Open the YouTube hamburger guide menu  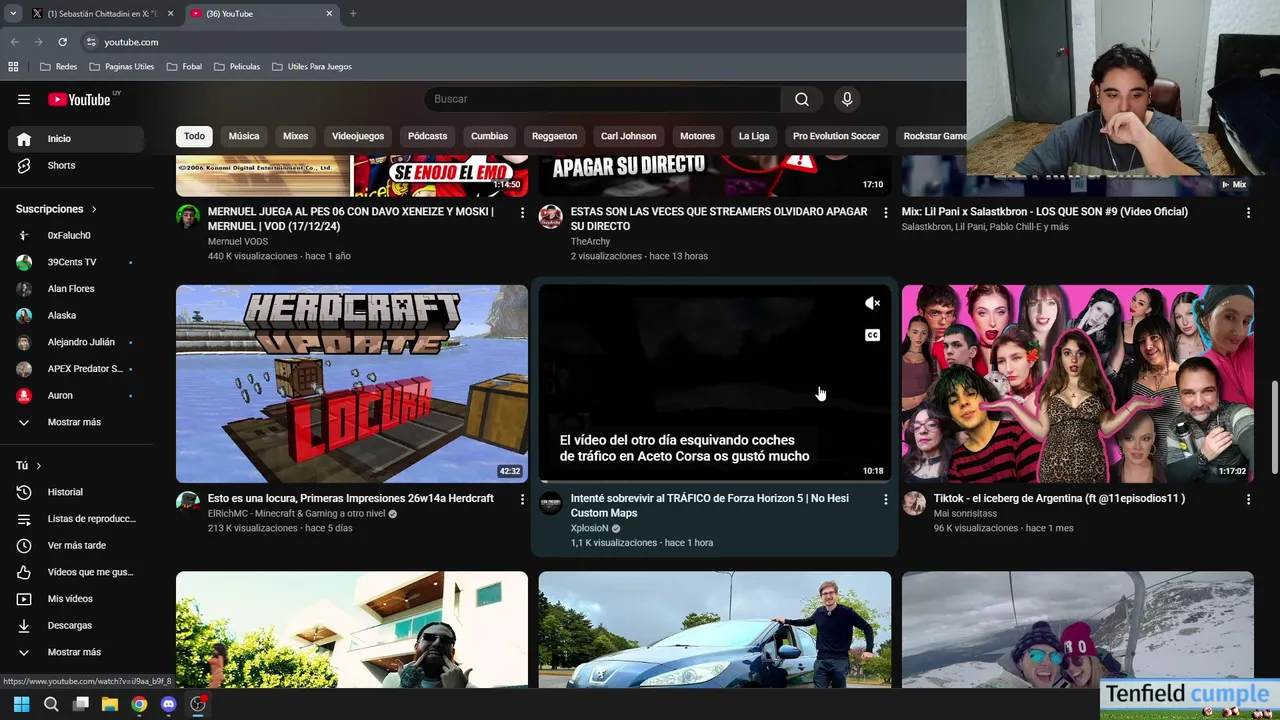coord(24,99)
